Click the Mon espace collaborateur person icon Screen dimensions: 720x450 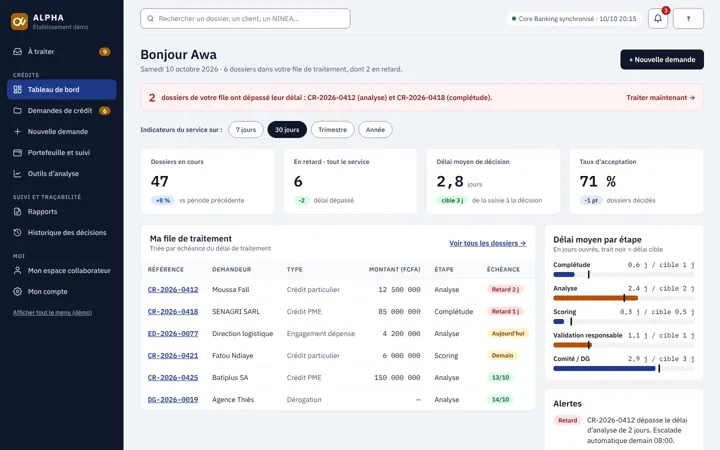(17, 271)
